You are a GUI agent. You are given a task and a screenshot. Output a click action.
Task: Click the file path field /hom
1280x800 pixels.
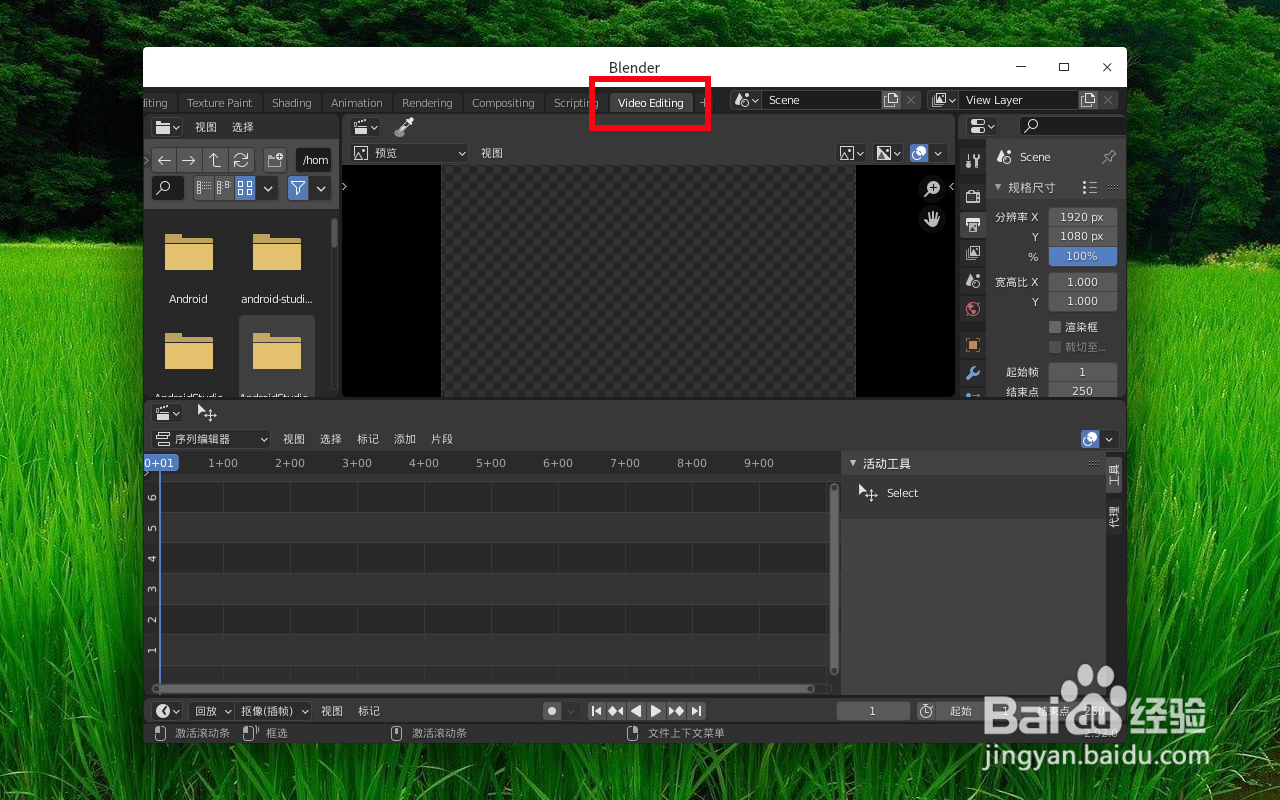(x=314, y=160)
